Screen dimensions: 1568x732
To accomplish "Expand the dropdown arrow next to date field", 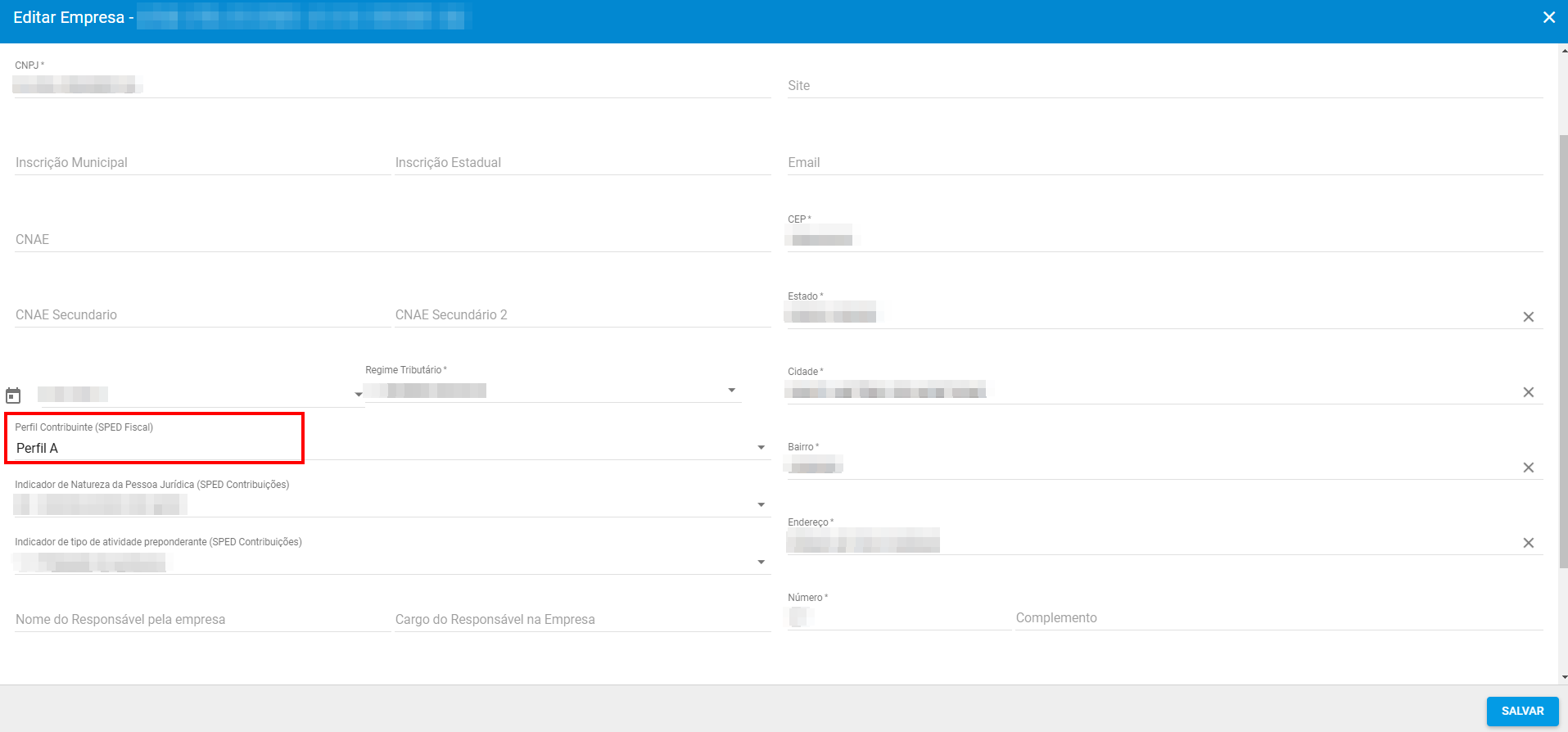I will pyautogui.click(x=358, y=395).
